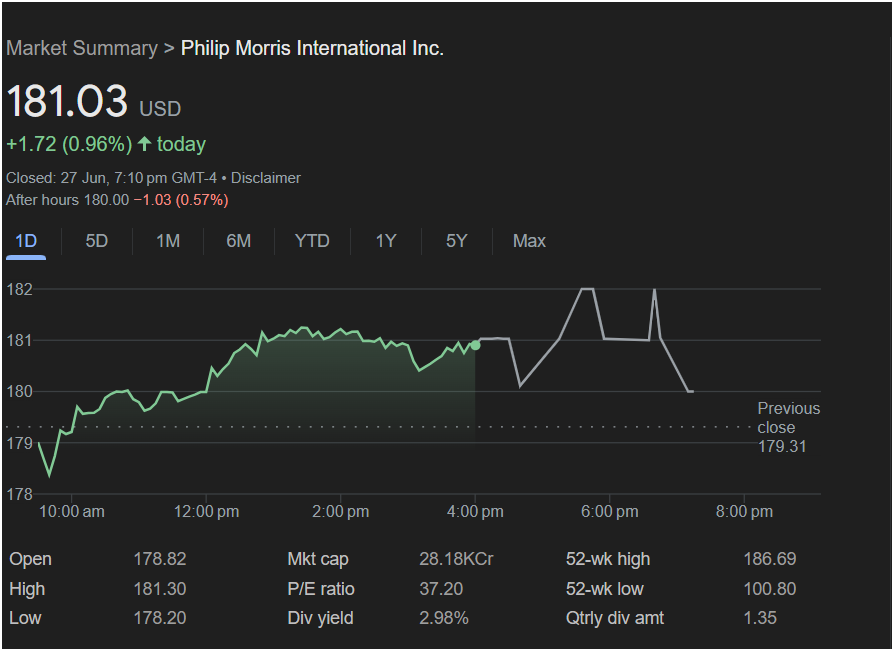Click the P/E ratio label
894x651 pixels.
coord(321,589)
